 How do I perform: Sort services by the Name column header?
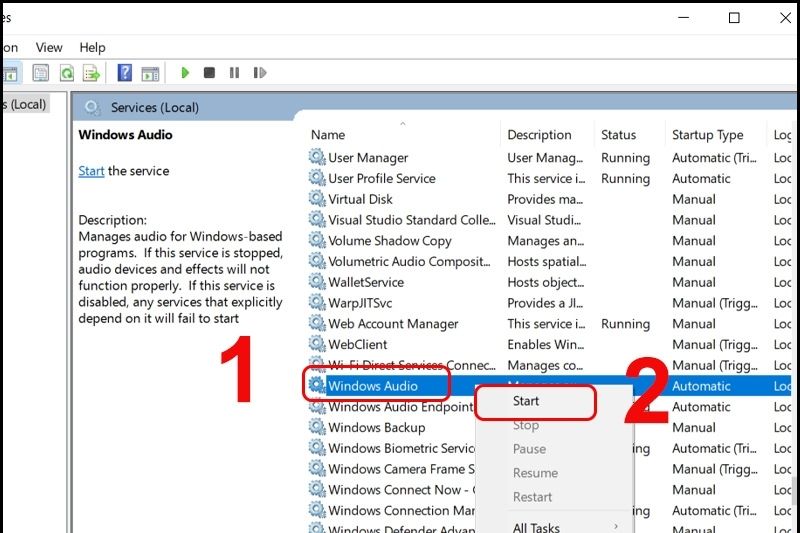(x=328, y=135)
